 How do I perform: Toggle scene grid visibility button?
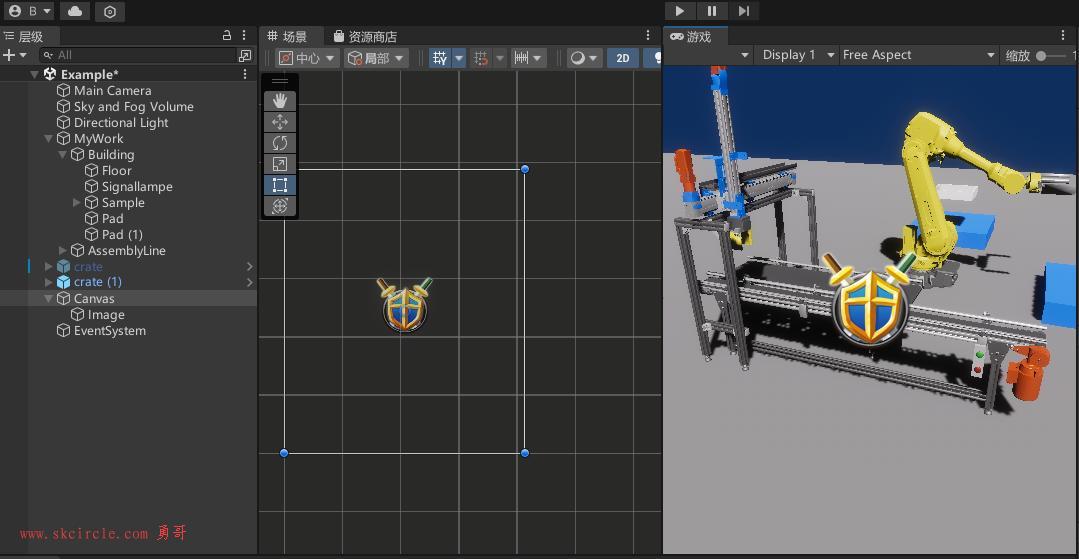coord(440,59)
